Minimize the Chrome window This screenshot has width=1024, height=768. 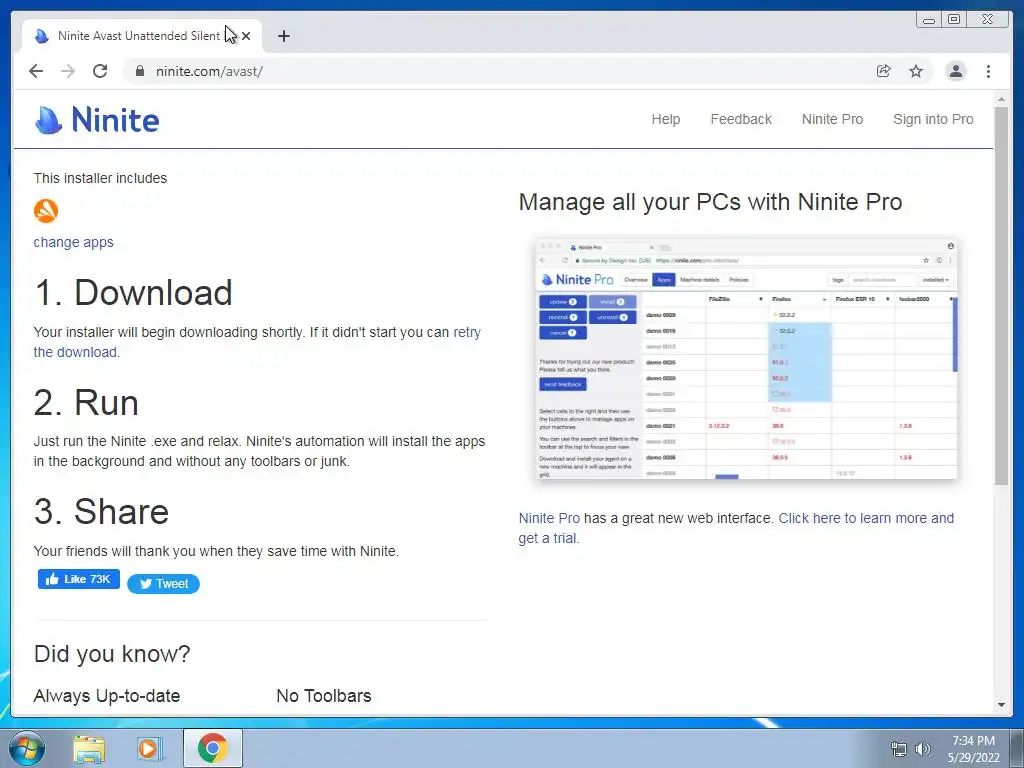pyautogui.click(x=929, y=20)
